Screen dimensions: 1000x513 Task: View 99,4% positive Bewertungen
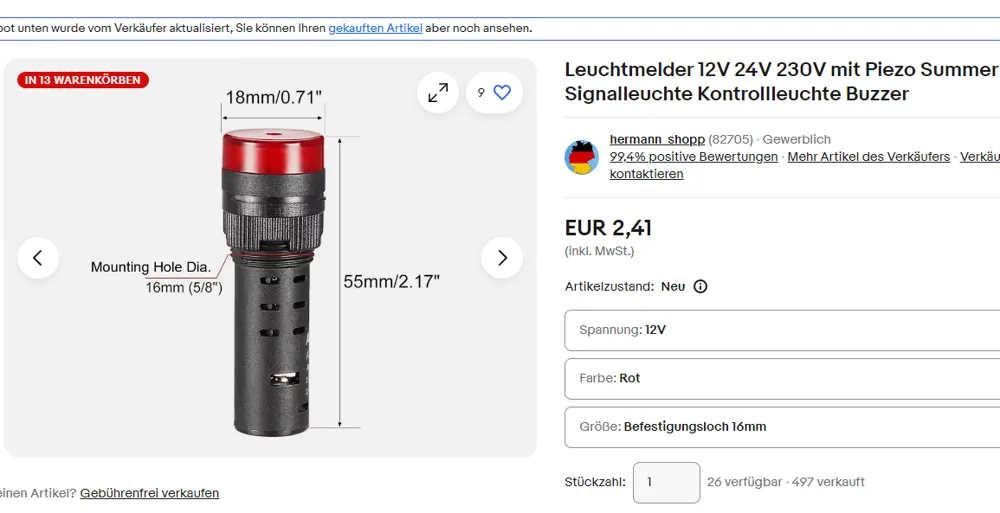click(x=693, y=156)
